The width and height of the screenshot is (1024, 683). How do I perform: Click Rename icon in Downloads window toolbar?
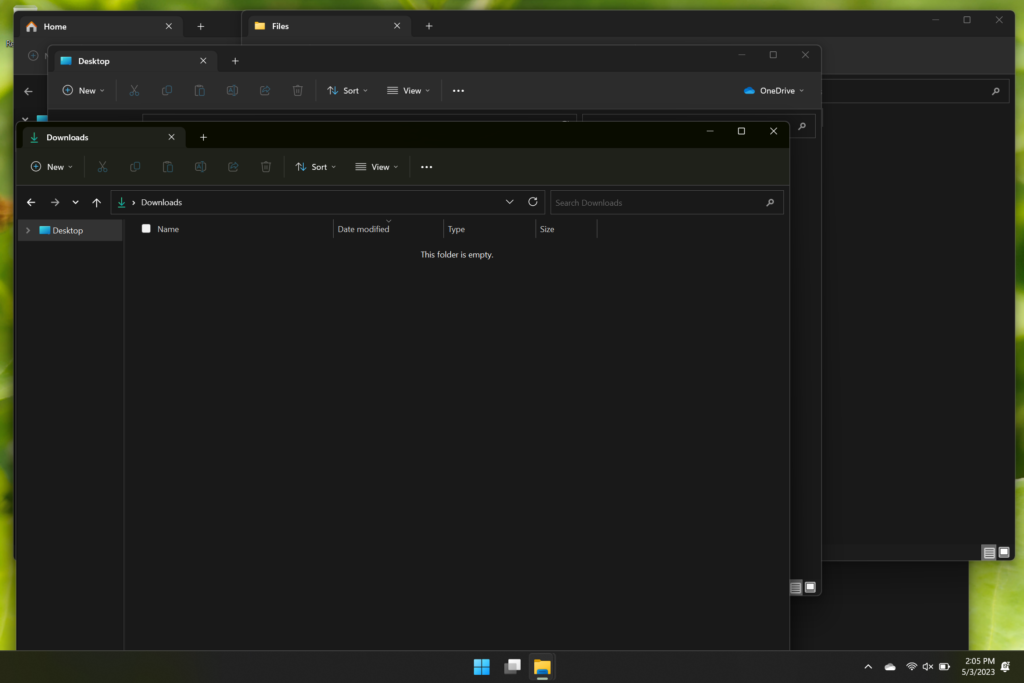[x=200, y=167]
